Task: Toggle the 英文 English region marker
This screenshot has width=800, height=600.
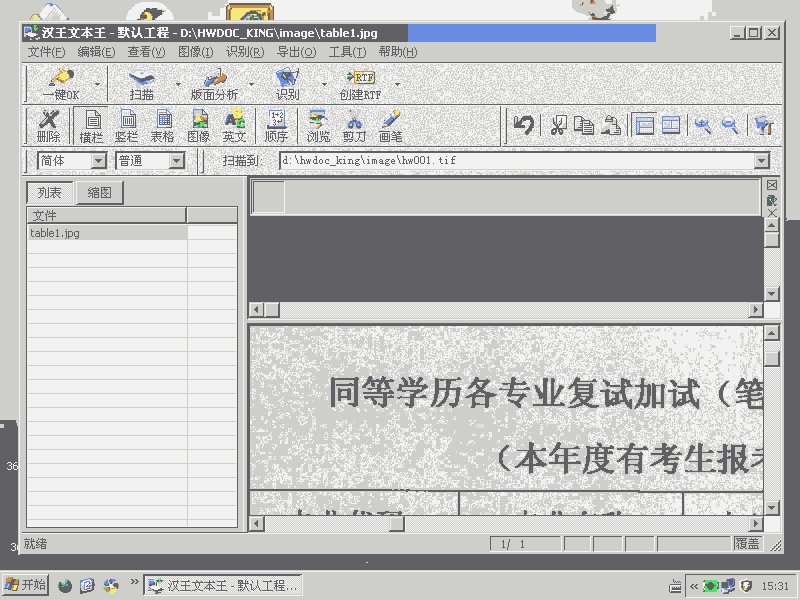Action: 234,126
